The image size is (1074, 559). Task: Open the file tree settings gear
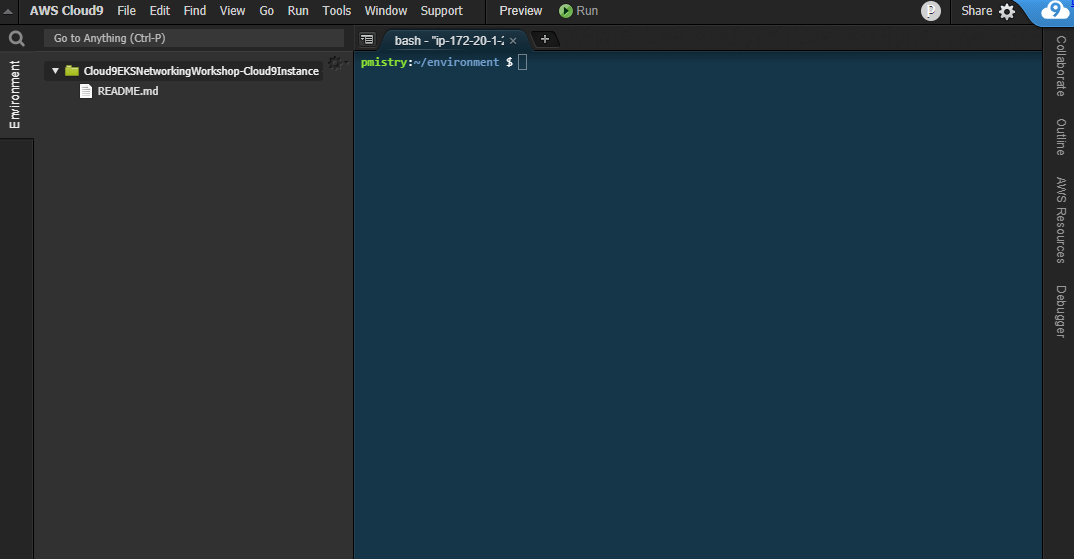pyautogui.click(x=335, y=63)
